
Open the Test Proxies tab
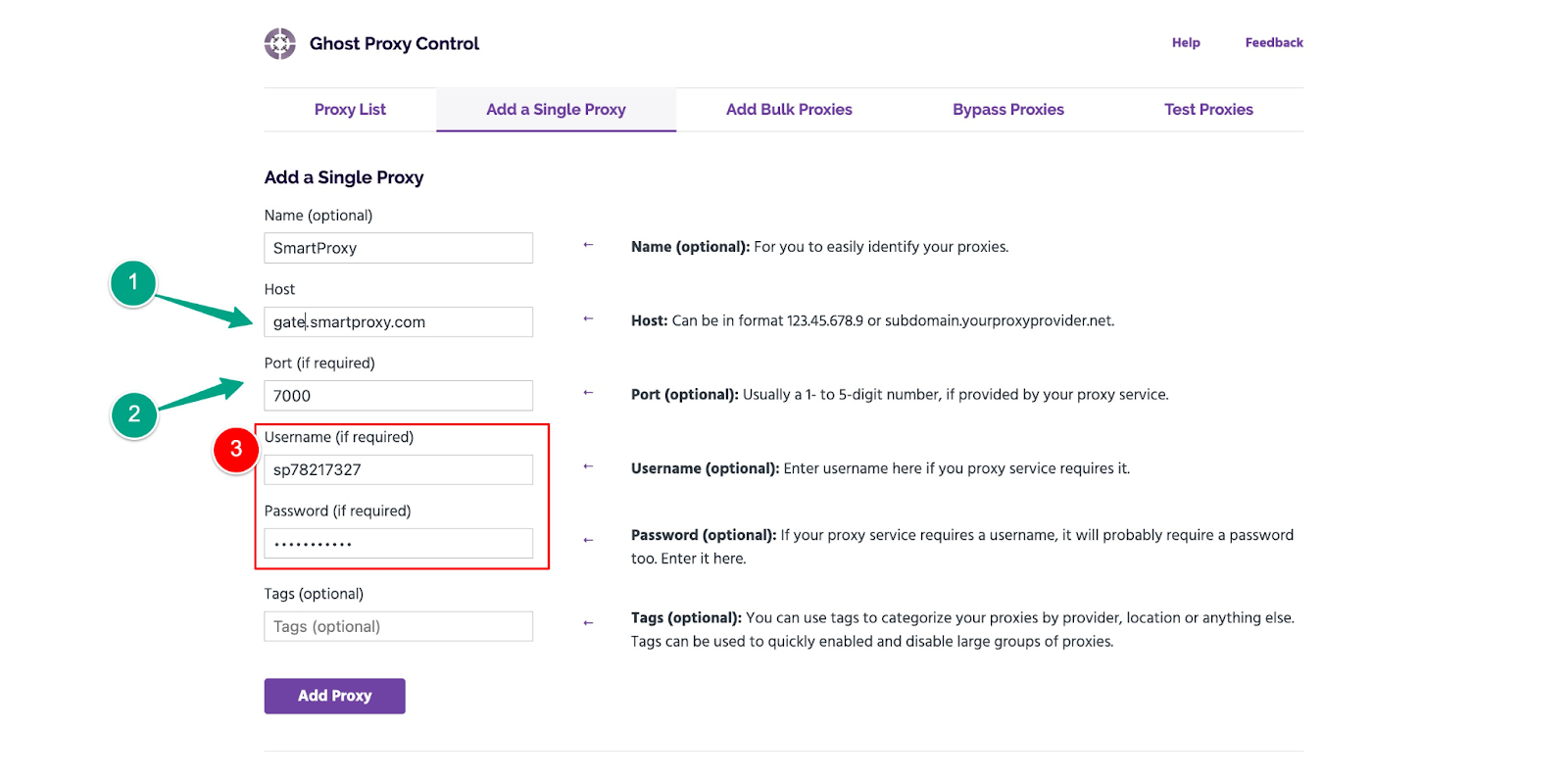(1208, 110)
